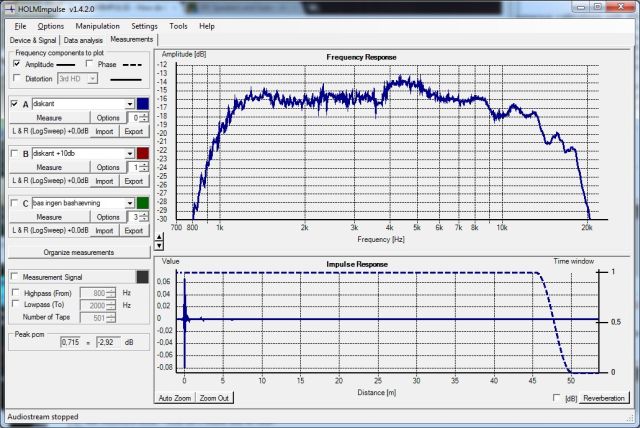Screen dimensions: 640x428
Task: Adjust the Highpass 800 Hz stepper
Action: (111, 293)
